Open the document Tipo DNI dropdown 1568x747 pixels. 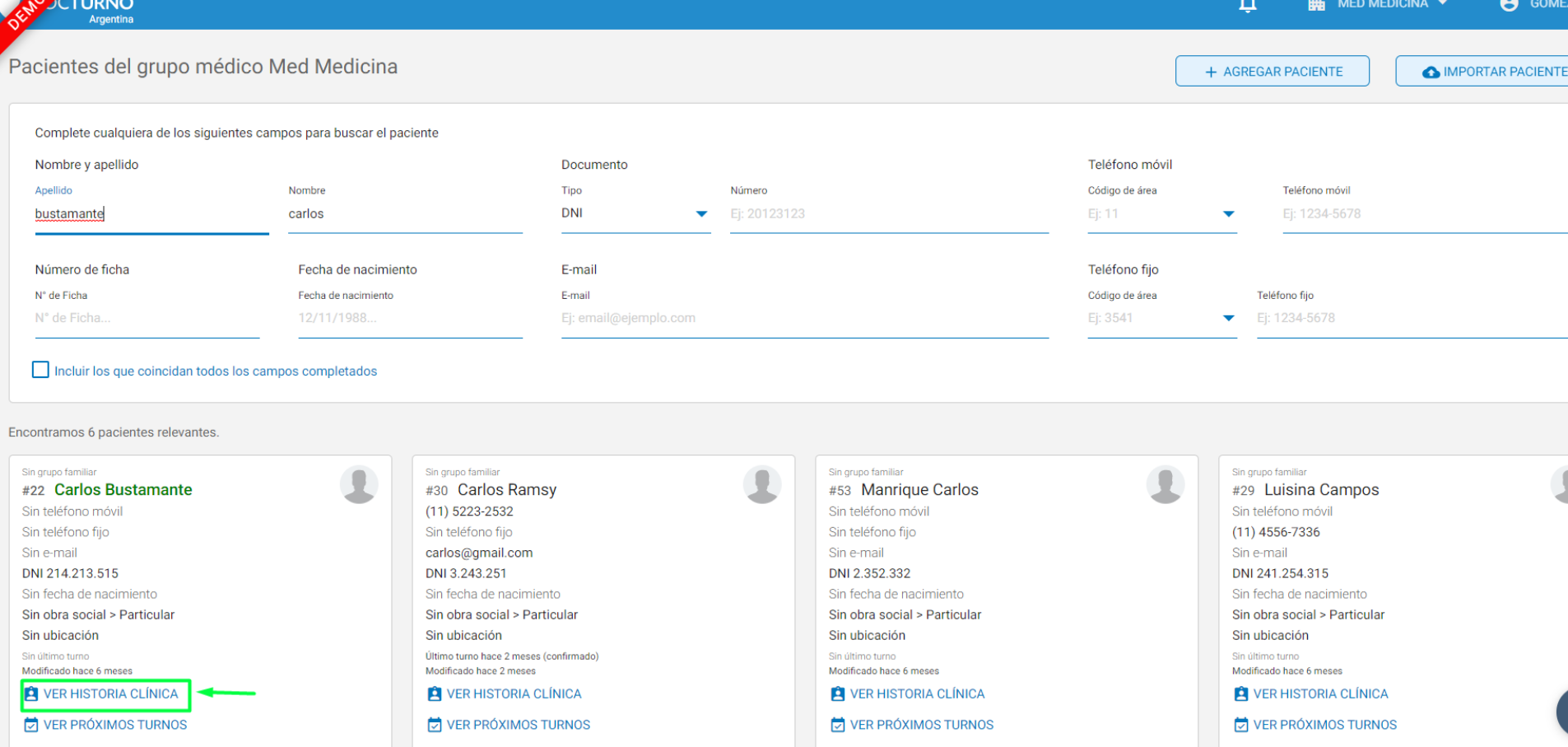tap(635, 213)
